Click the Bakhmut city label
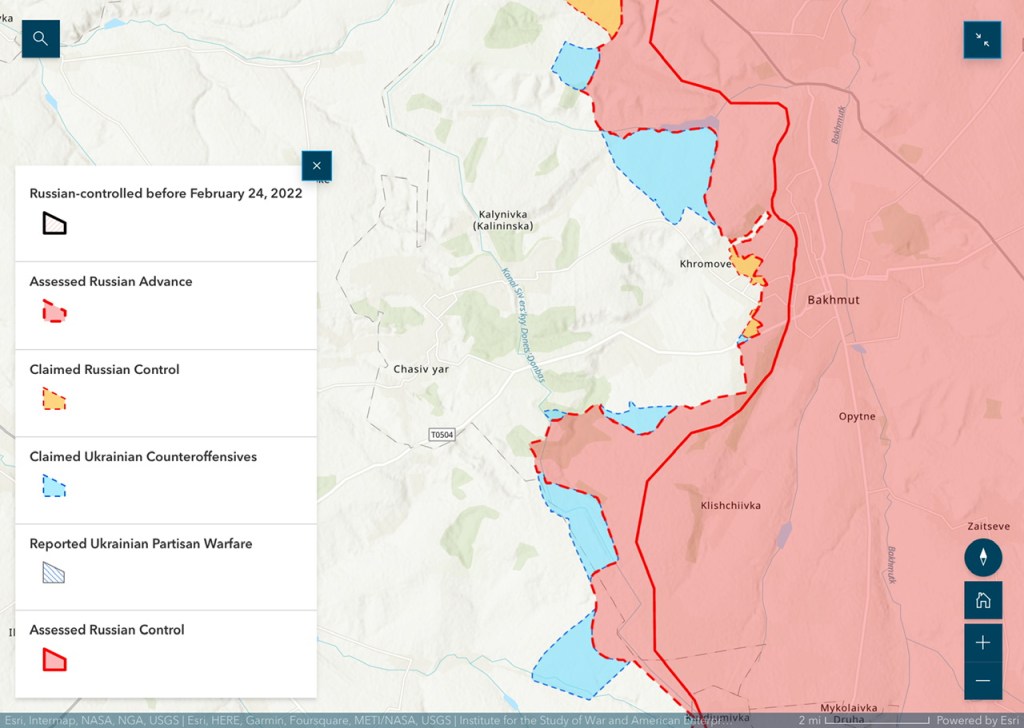1024x728 pixels. pyautogui.click(x=833, y=300)
